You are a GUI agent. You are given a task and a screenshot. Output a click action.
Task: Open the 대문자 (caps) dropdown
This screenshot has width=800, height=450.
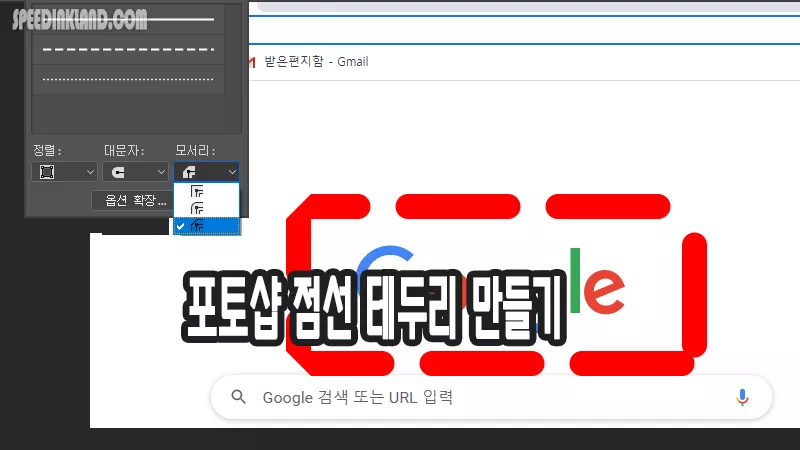coord(135,172)
